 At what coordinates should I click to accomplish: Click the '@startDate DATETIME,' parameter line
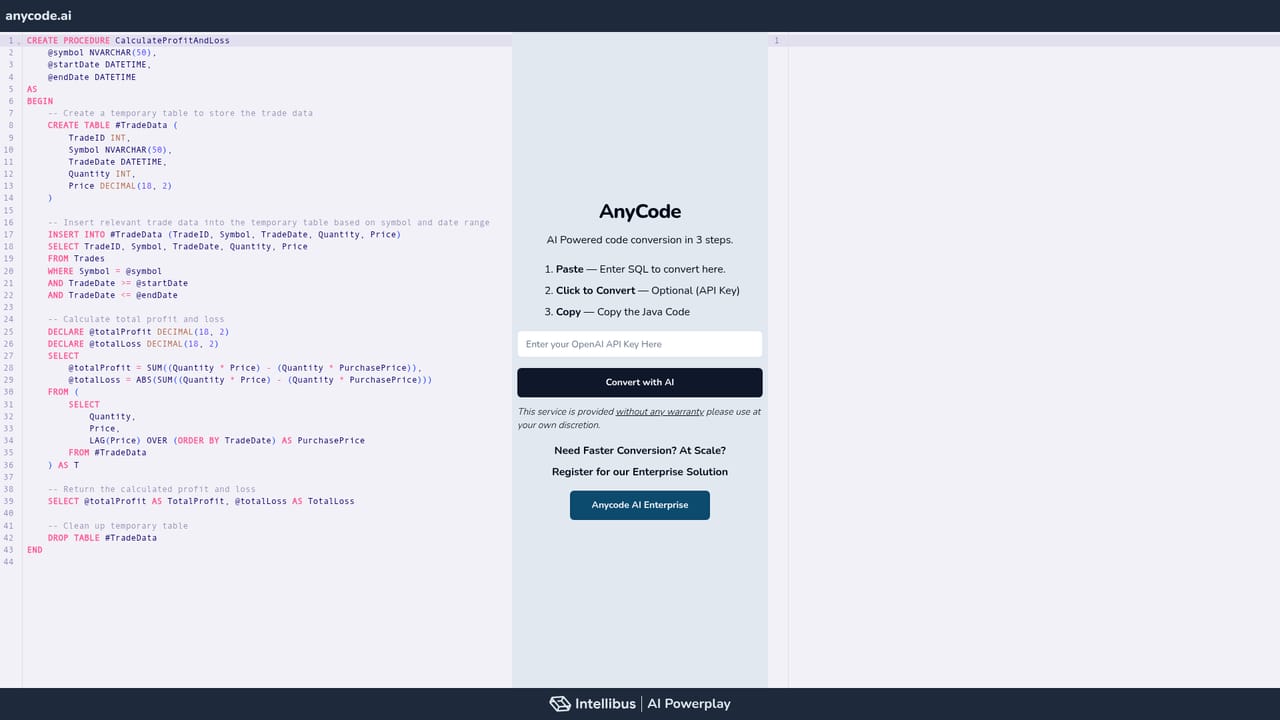99,65
